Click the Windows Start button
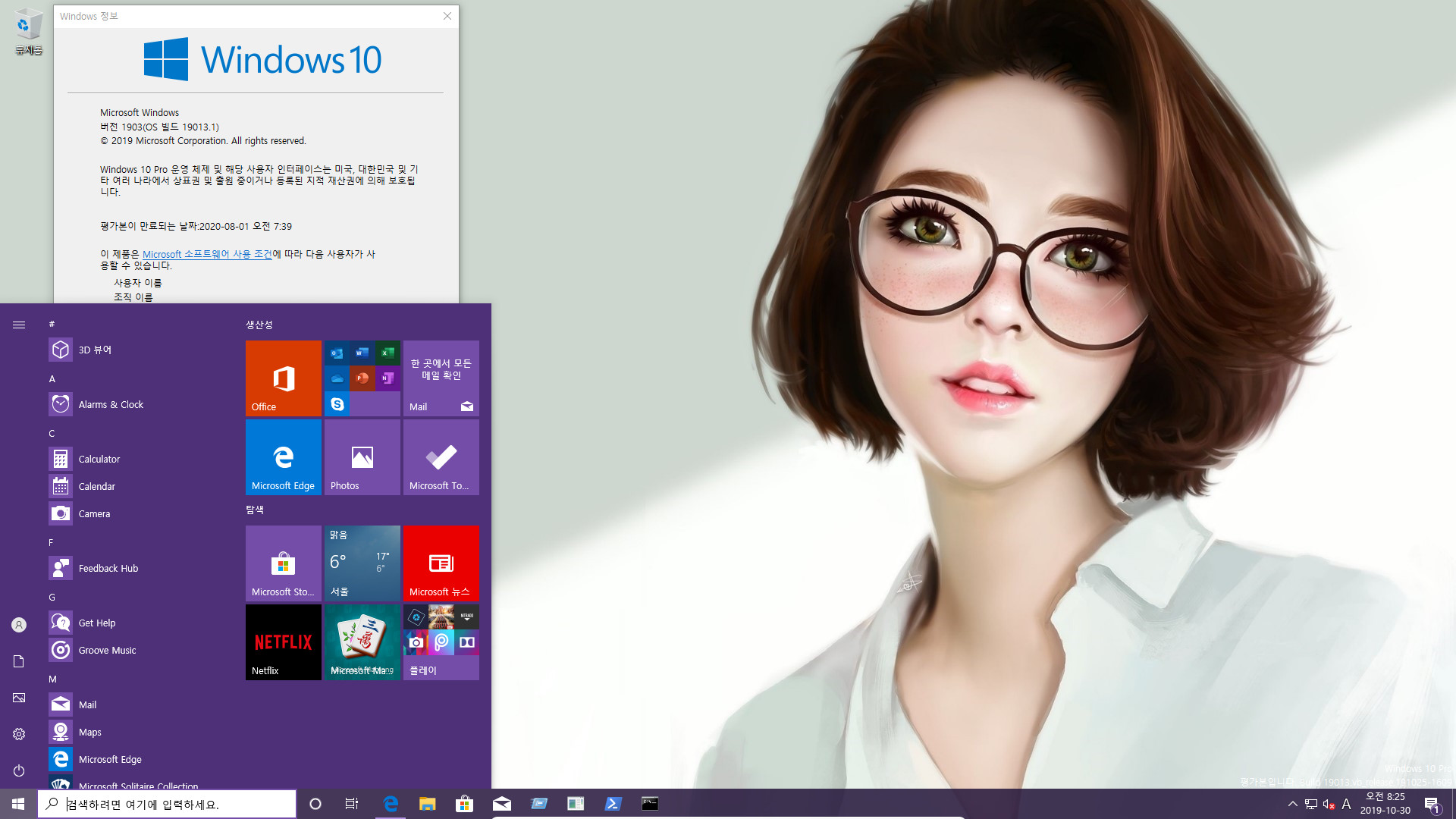1456x819 pixels. pyautogui.click(x=18, y=804)
